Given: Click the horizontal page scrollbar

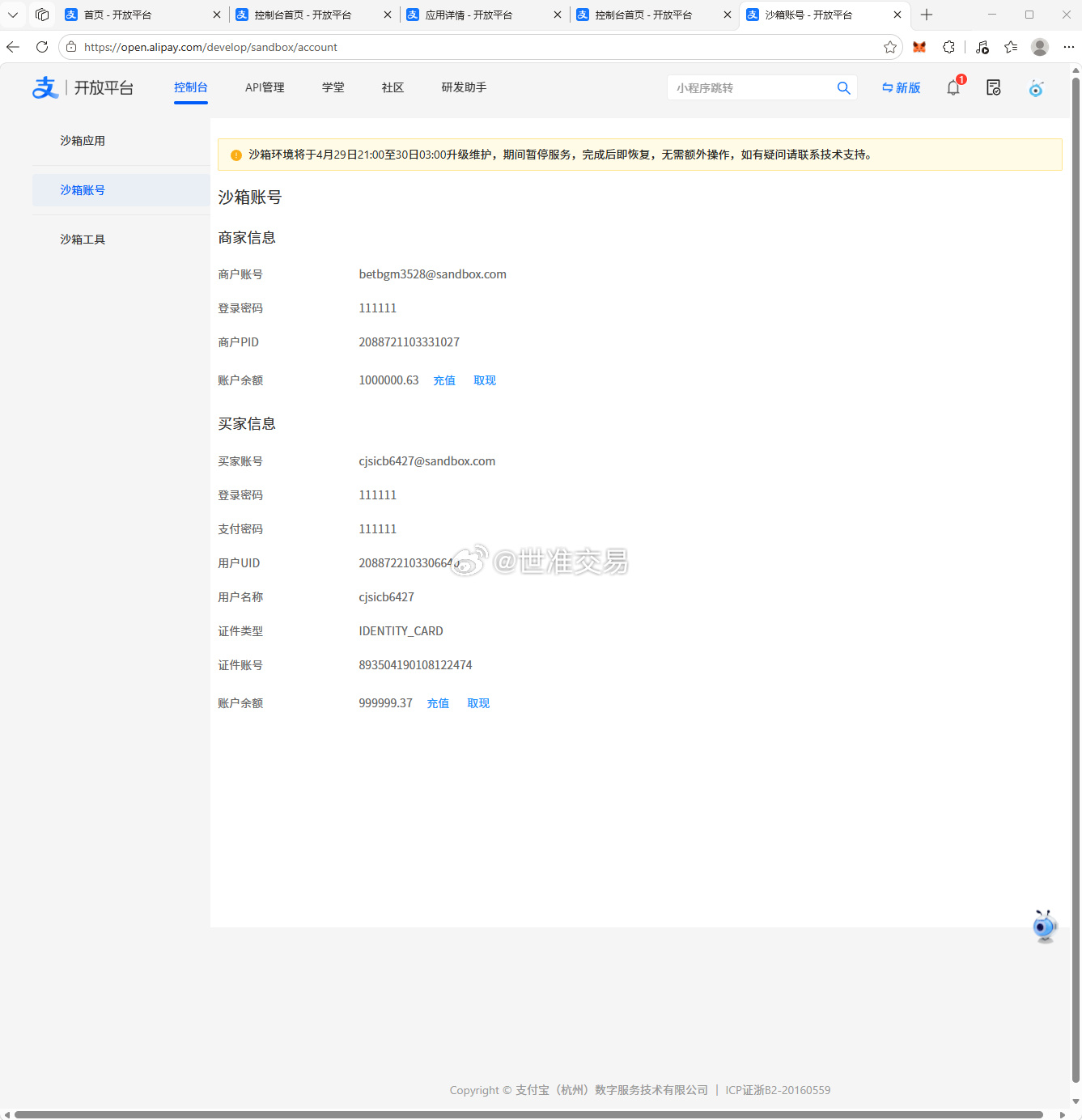Looking at the screenshot, I should click(x=528, y=1114).
